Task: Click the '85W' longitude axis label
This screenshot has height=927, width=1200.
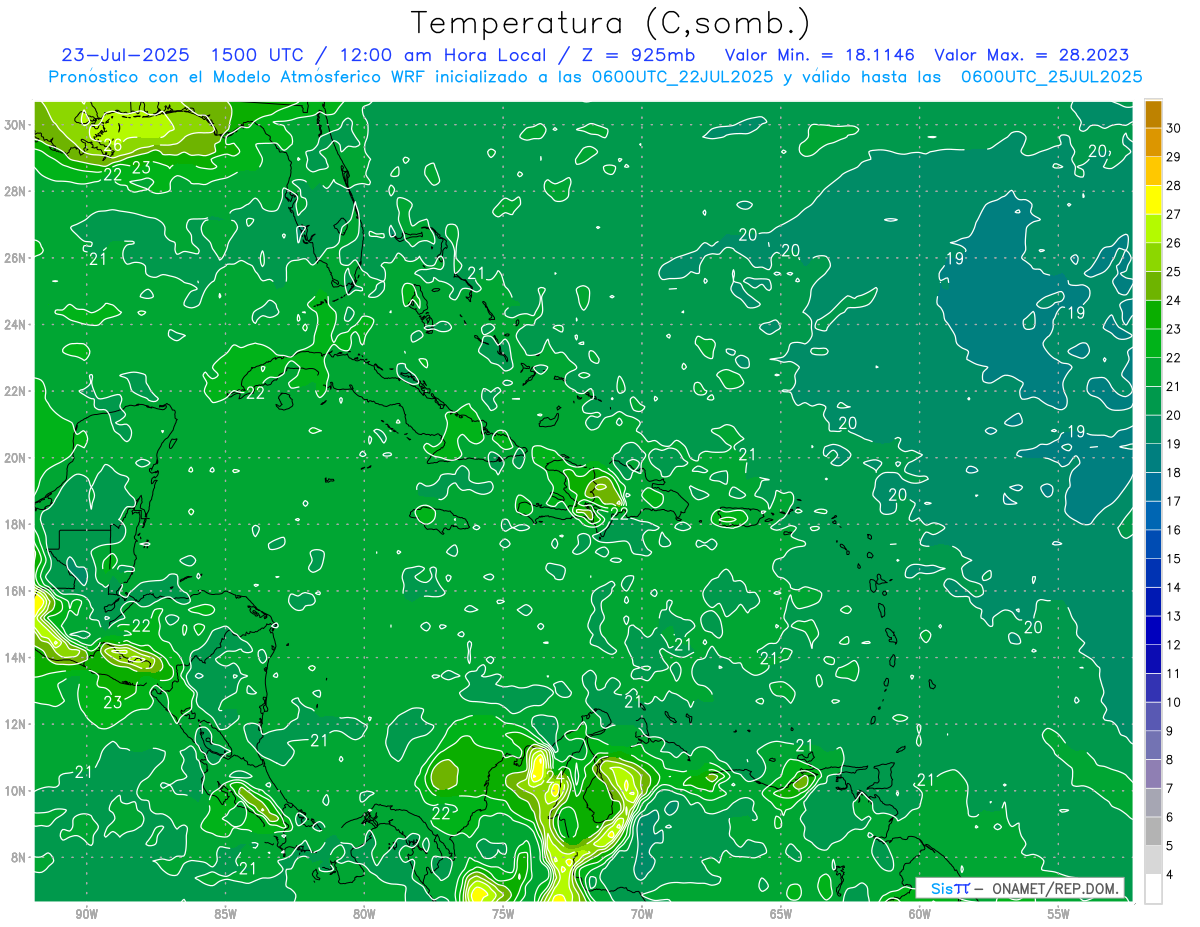Action: [225, 914]
